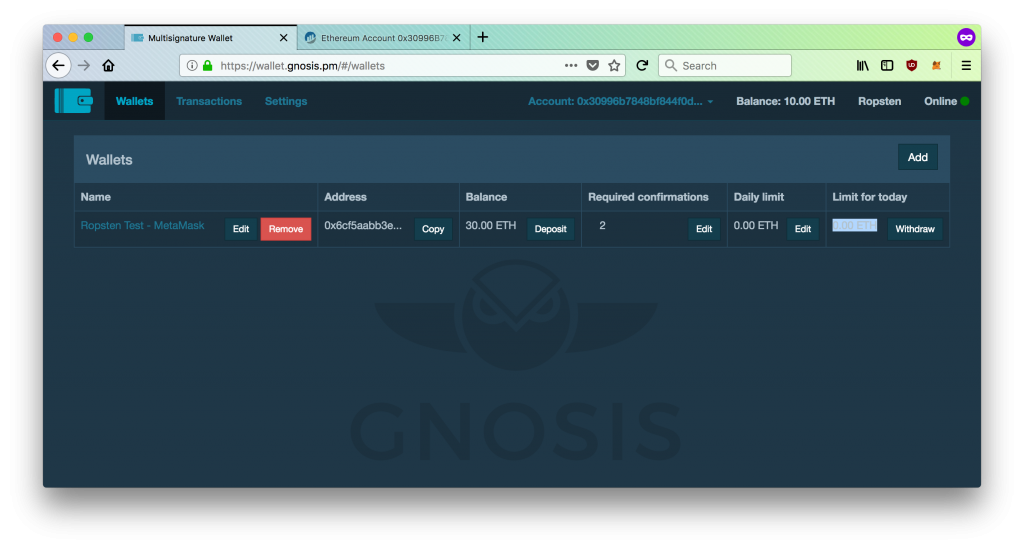Screen dimensions: 1024x549
Task: Open a new browser tab with plus
Action: click(x=483, y=37)
